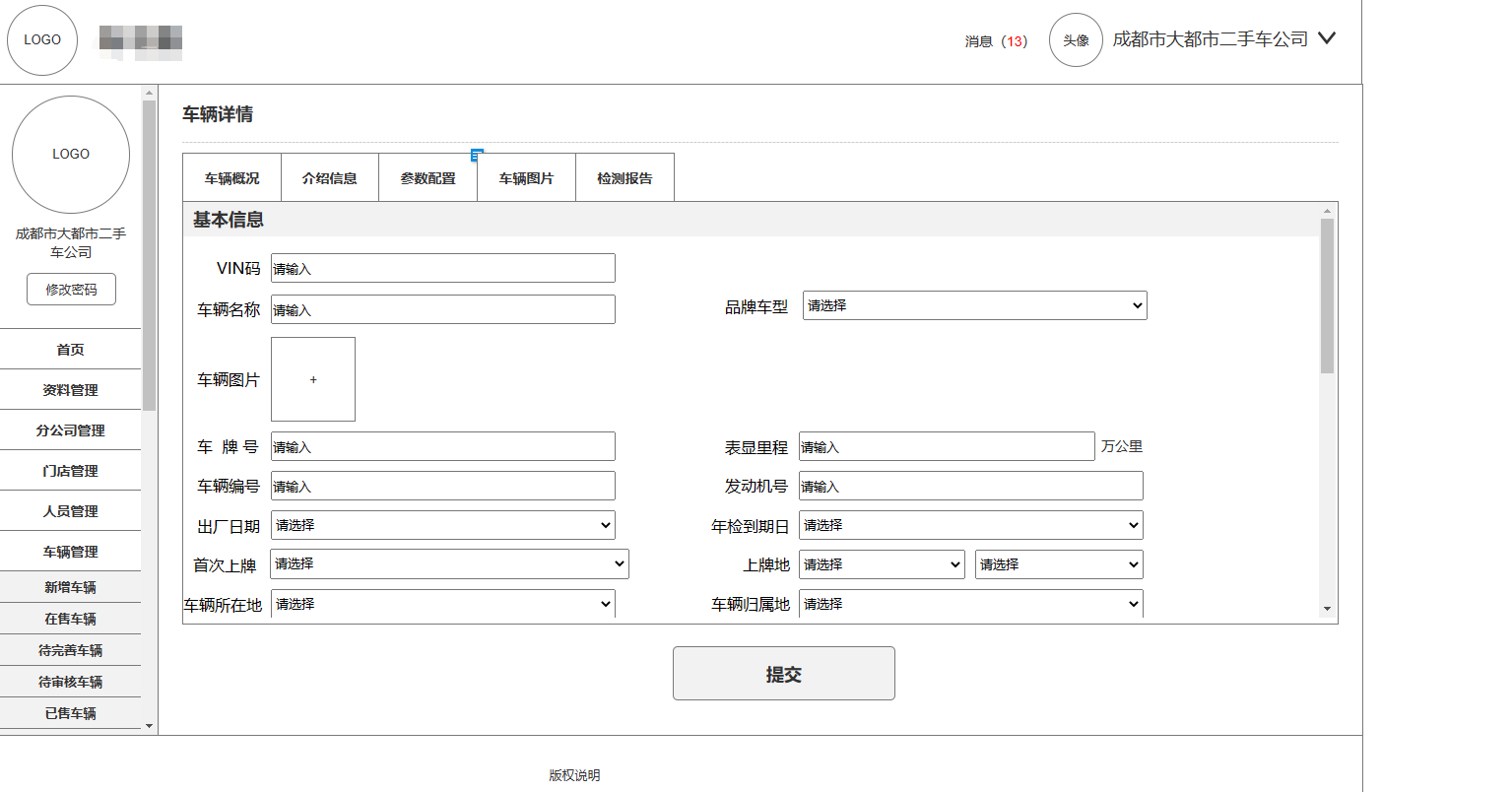Screen dimensions: 1512x792
Task: Select 新增车辆 submenu item
Action: tap(71, 587)
